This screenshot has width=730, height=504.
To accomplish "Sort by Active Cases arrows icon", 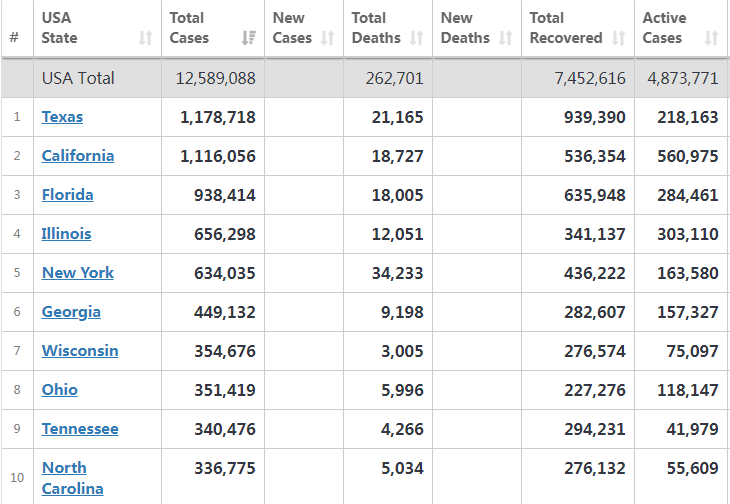I will pos(711,38).
